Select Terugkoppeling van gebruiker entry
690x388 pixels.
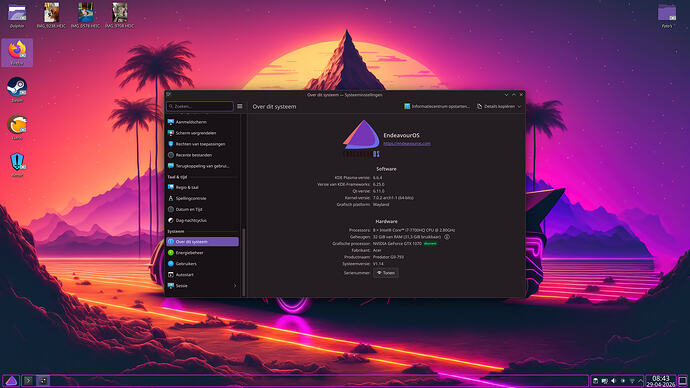pos(202,166)
